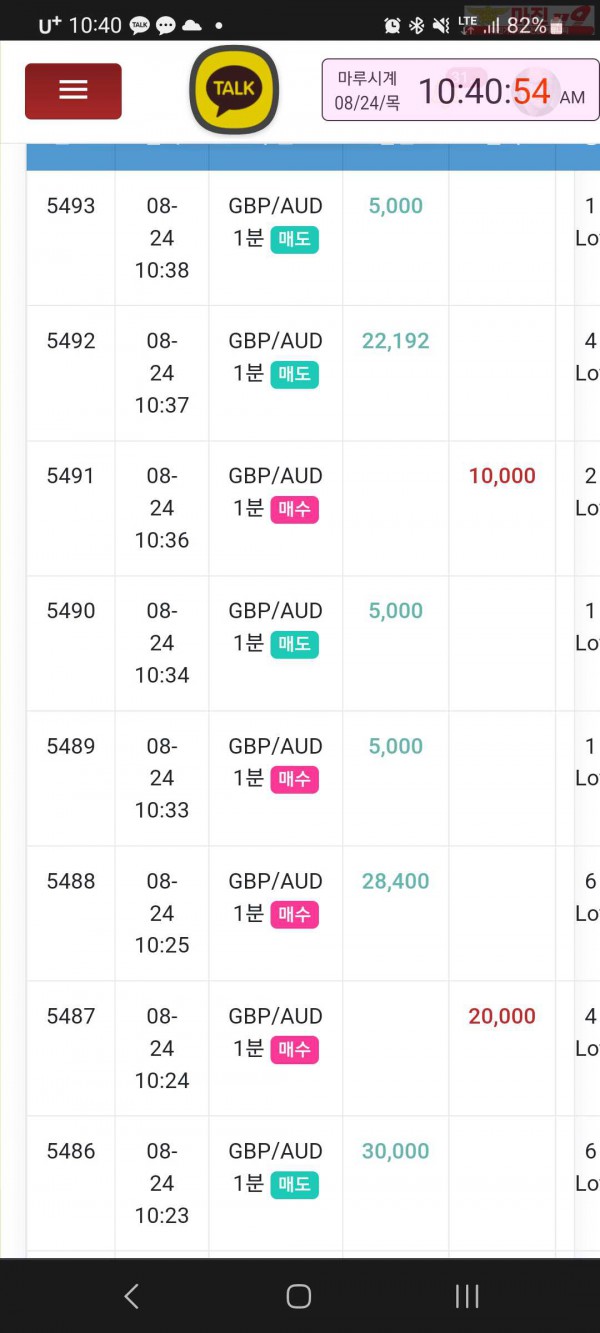Click the 매도 badge in row 5492
This screenshot has height=1333, width=600.
tap(295, 374)
